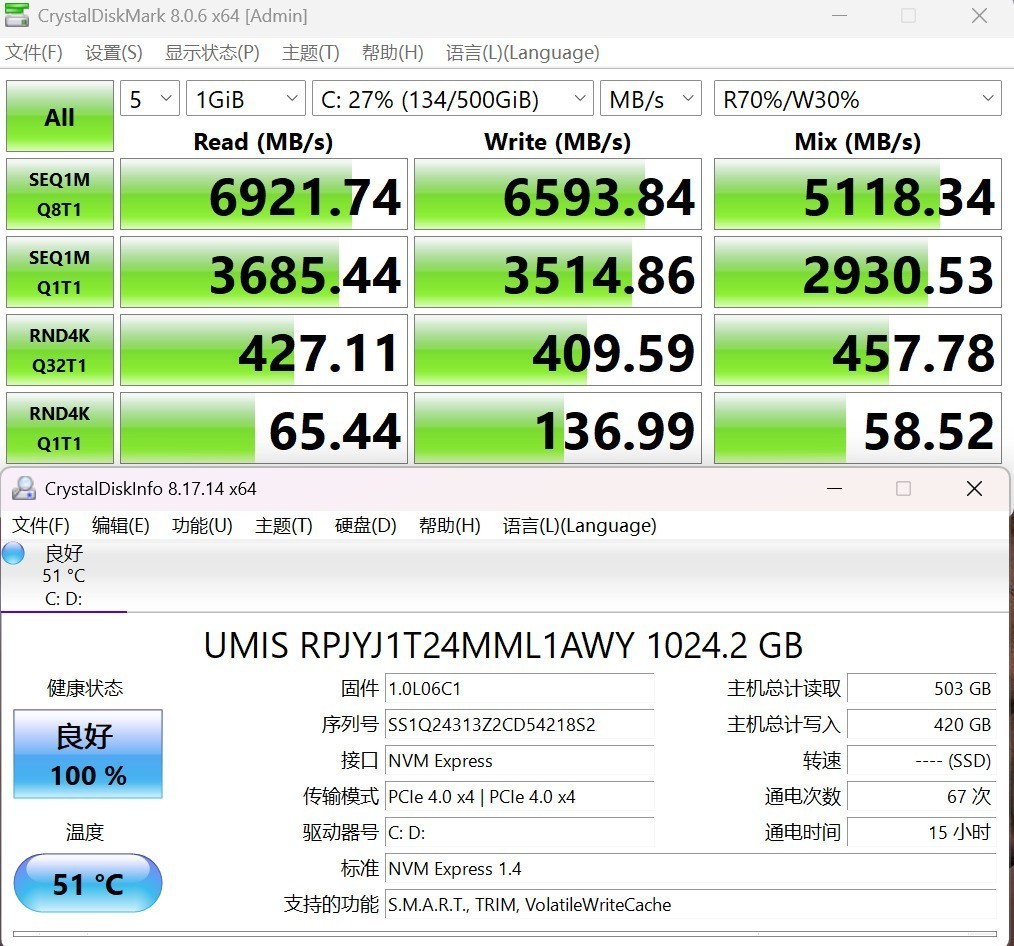Open 功能(U) menu in CrystalDiskInfo
The image size is (1014, 946).
(x=202, y=526)
